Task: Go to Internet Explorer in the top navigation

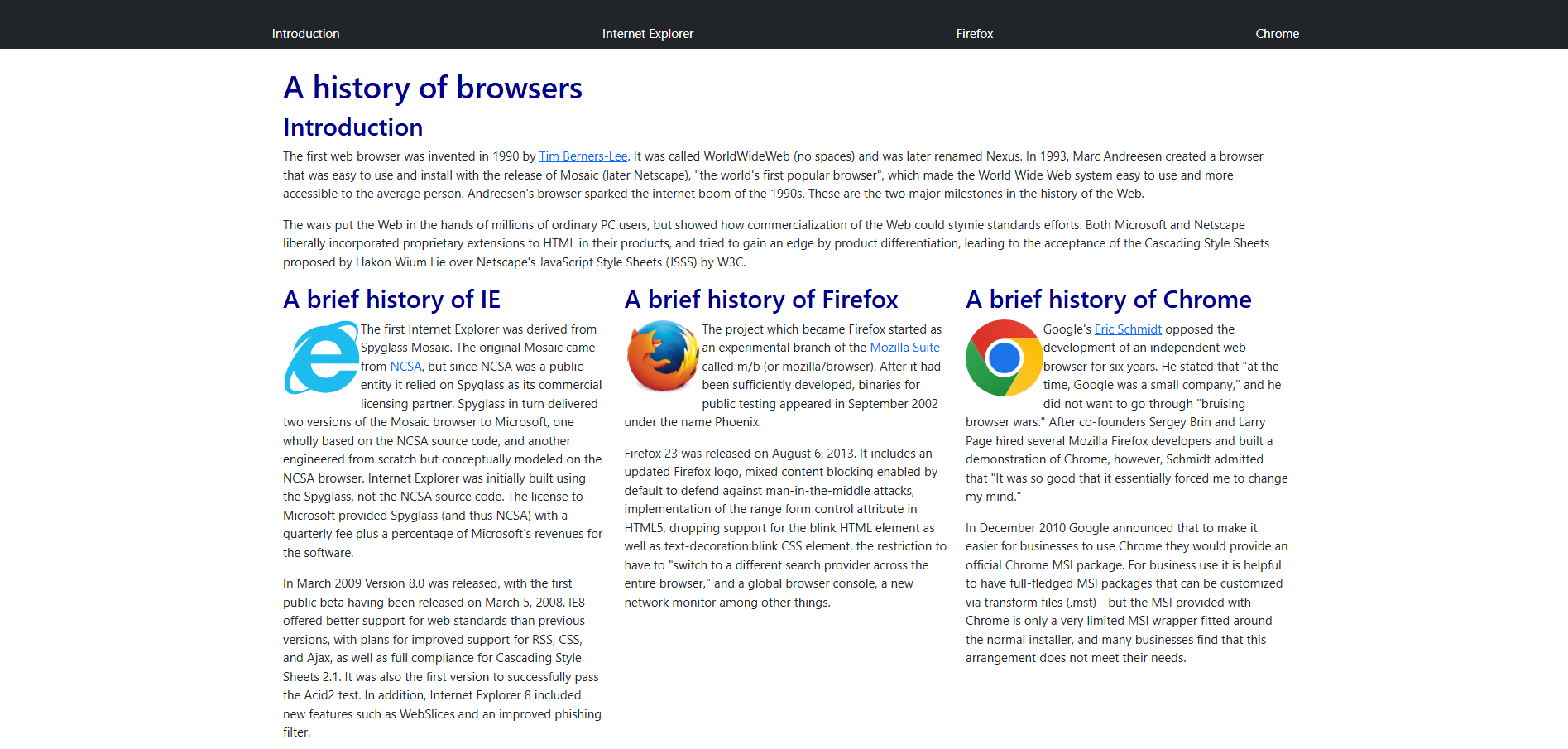Action: tap(647, 34)
